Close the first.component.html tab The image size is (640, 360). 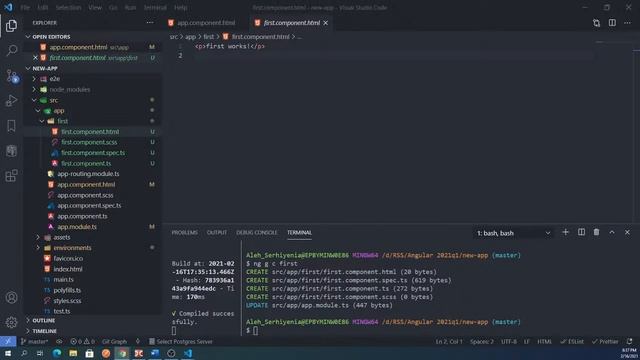click(325, 23)
